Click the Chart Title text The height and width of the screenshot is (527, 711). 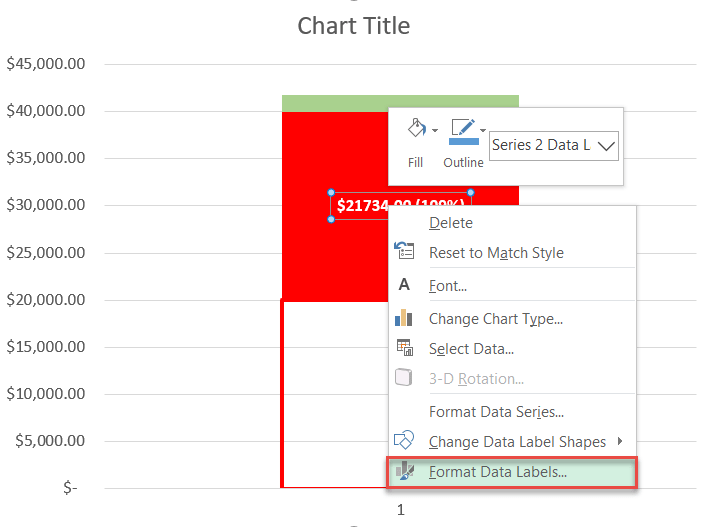(x=354, y=26)
